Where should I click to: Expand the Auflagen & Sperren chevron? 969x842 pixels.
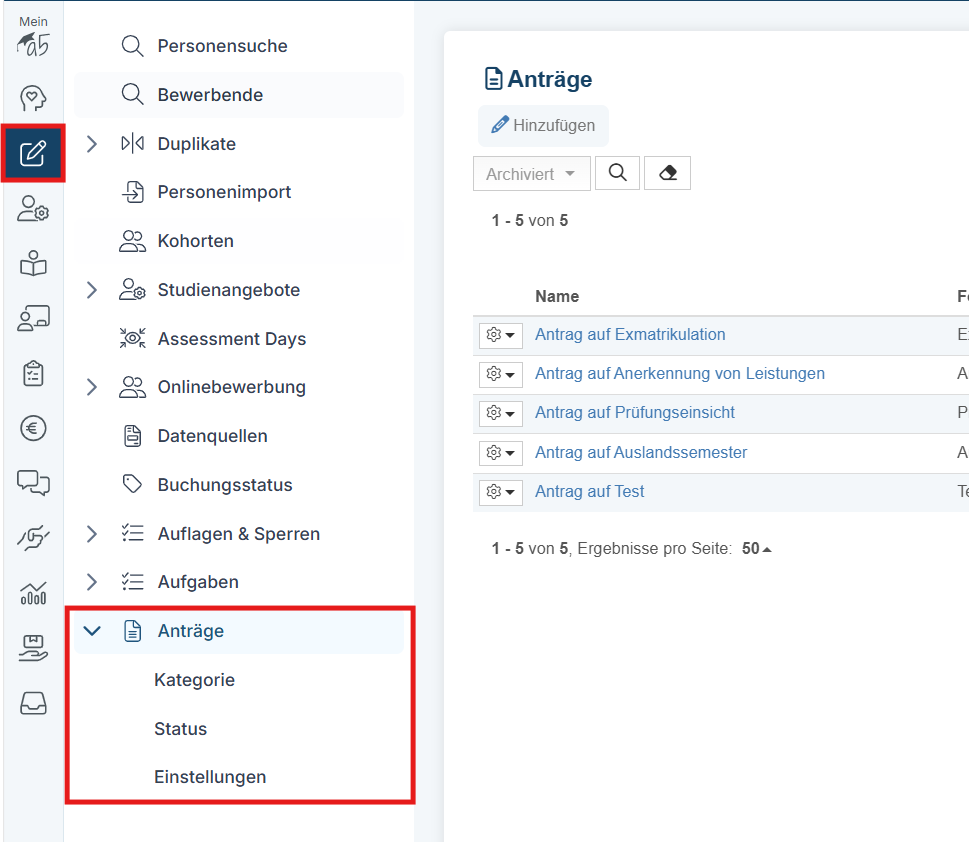92,534
